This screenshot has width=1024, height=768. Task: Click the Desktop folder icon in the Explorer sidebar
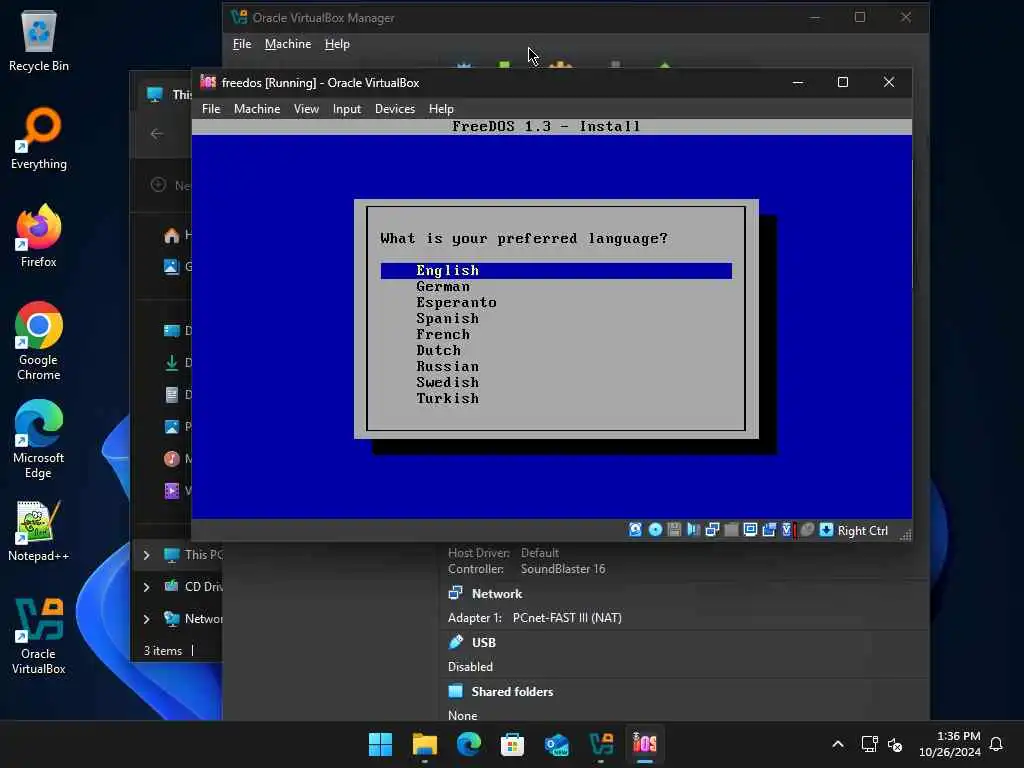click(172, 330)
